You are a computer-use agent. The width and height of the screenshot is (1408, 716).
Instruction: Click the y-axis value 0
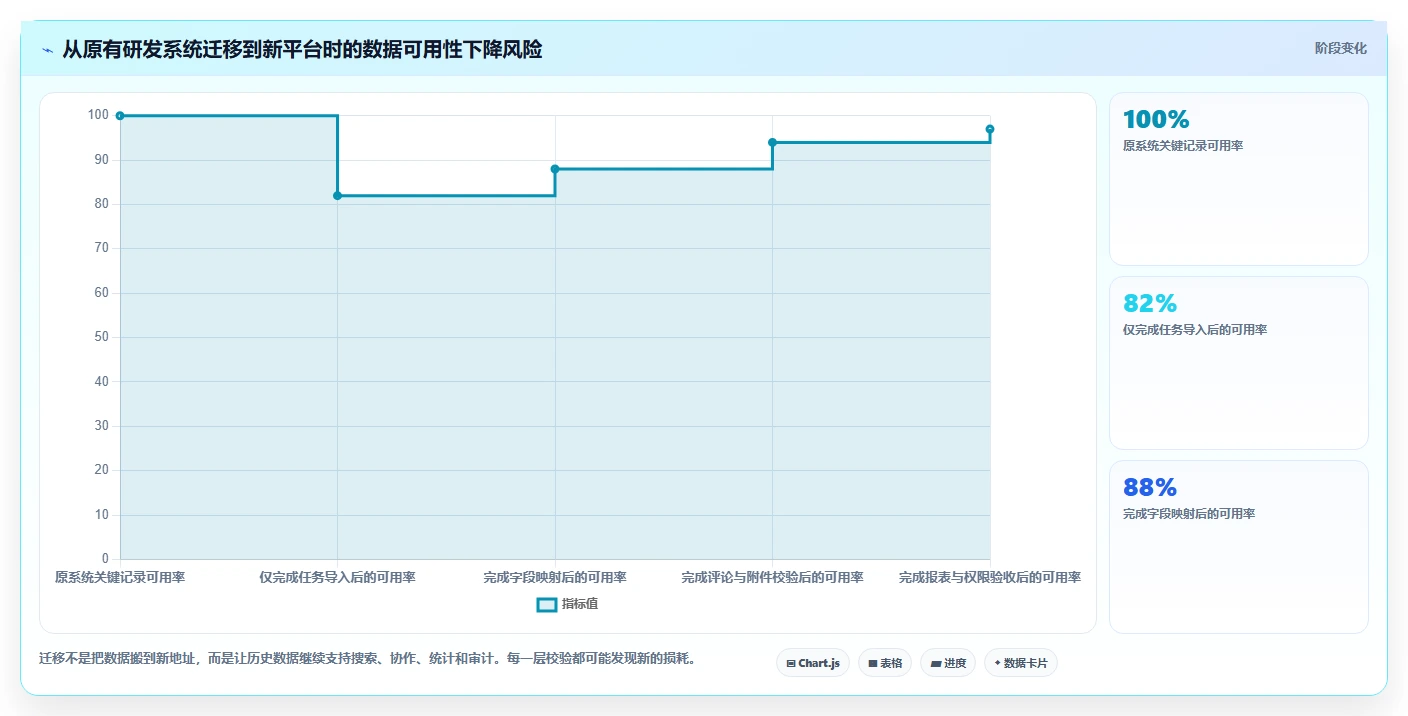(x=105, y=559)
